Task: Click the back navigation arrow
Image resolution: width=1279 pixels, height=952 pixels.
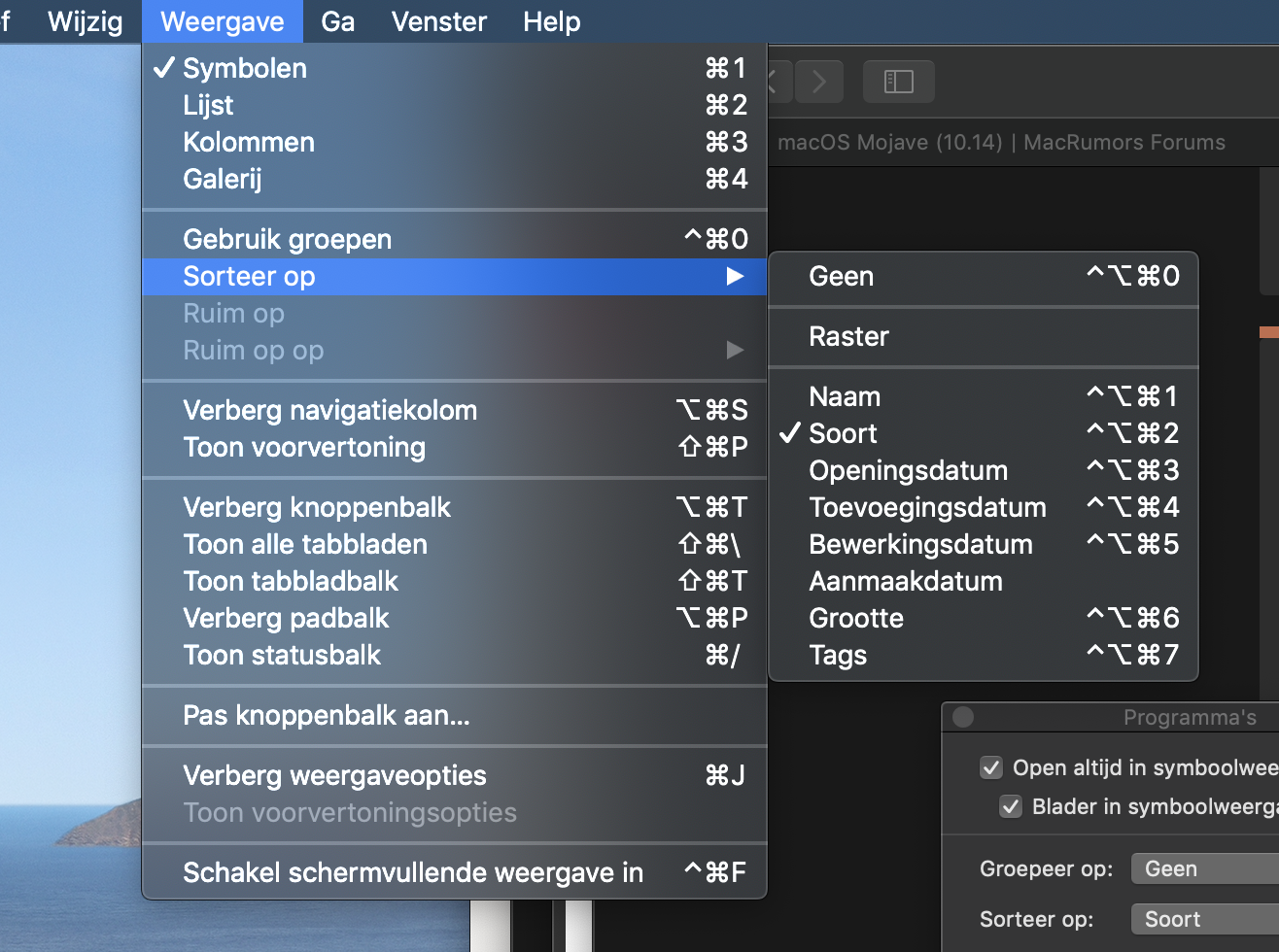Action: pos(776,82)
